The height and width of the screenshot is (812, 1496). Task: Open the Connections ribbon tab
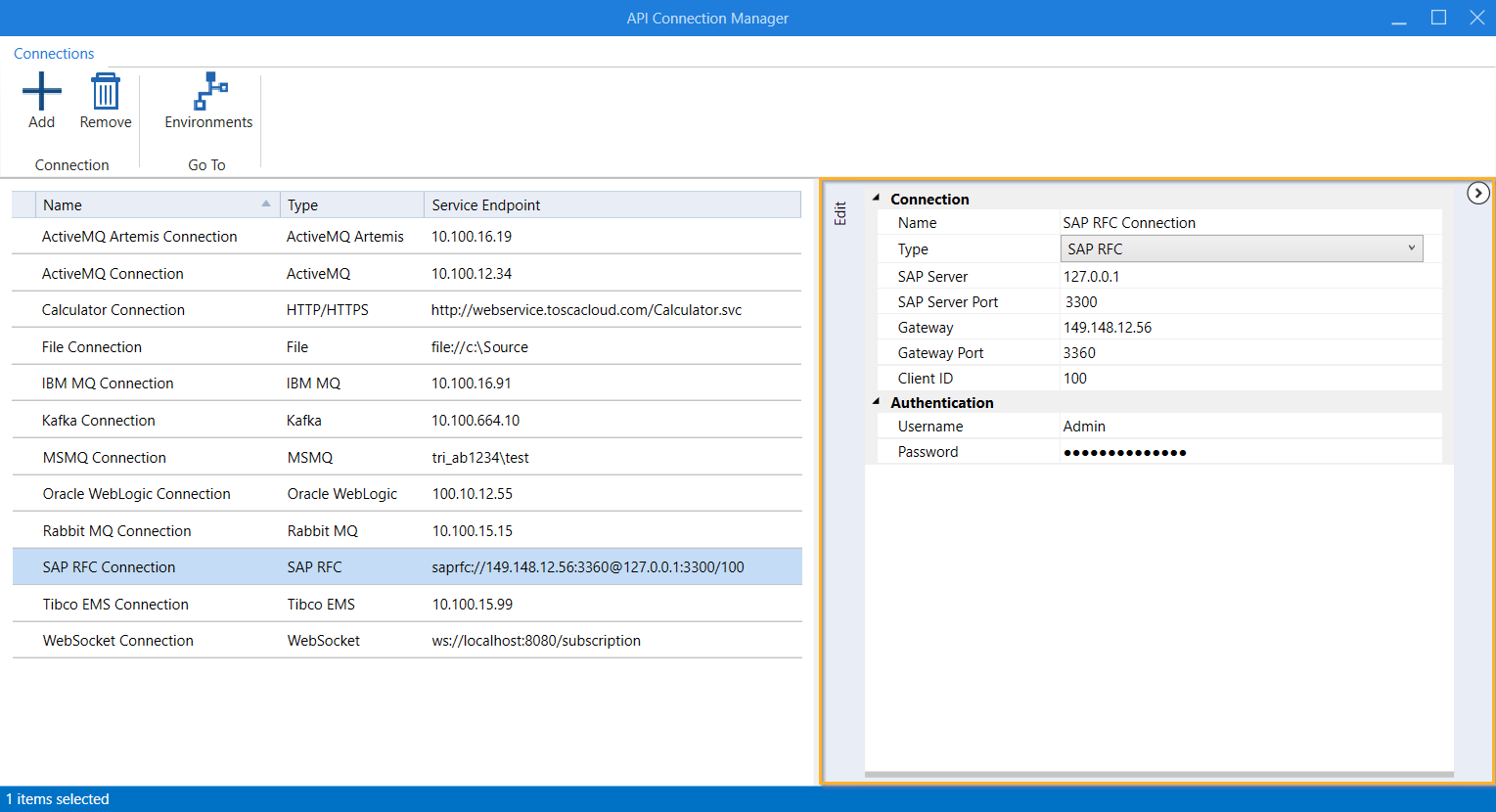[x=54, y=54]
